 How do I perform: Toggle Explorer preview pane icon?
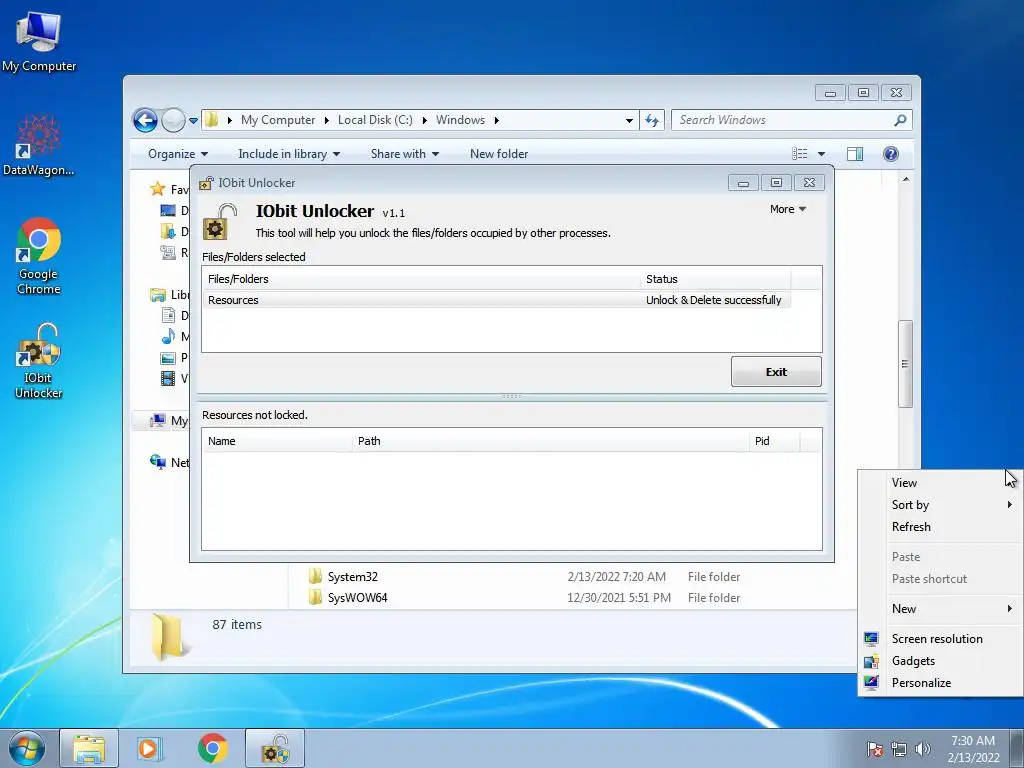click(855, 153)
